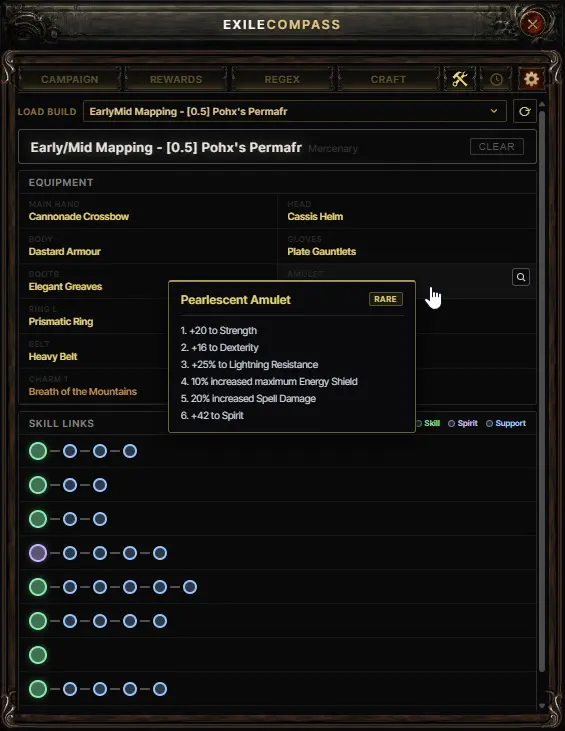Click the Pearlescent Amulet title
565x731 pixels.
pyautogui.click(x=235, y=300)
